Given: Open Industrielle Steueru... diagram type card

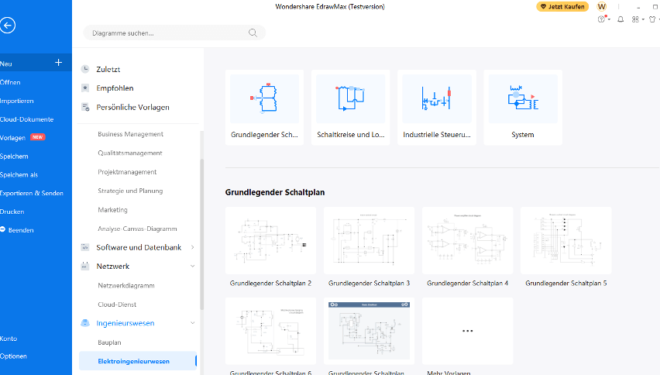Looking at the screenshot, I should (x=436, y=107).
